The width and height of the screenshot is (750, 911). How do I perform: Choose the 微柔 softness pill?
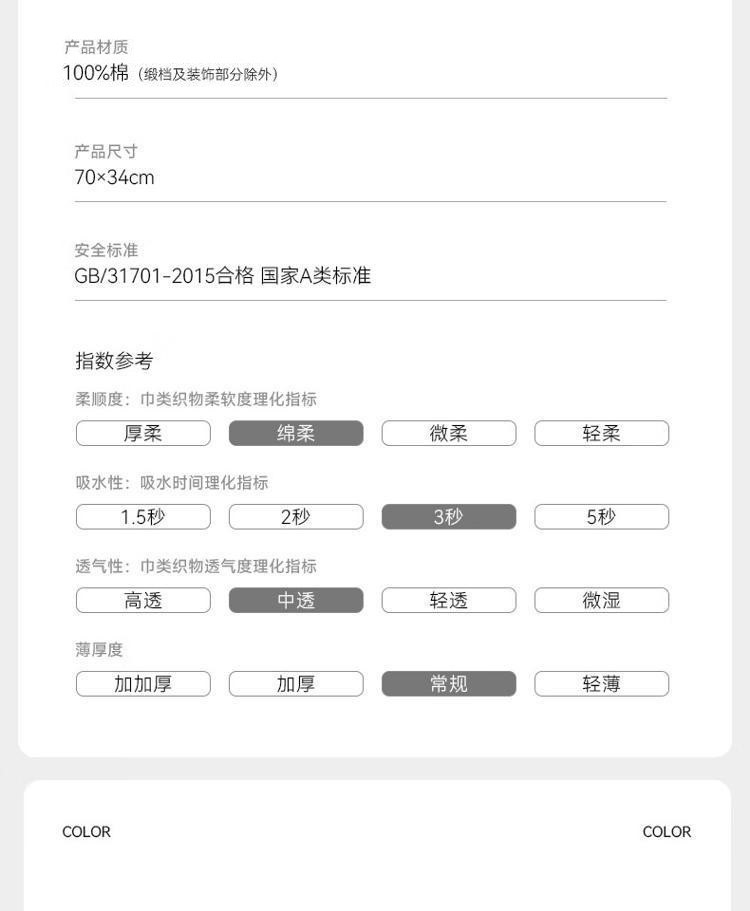[448, 433]
